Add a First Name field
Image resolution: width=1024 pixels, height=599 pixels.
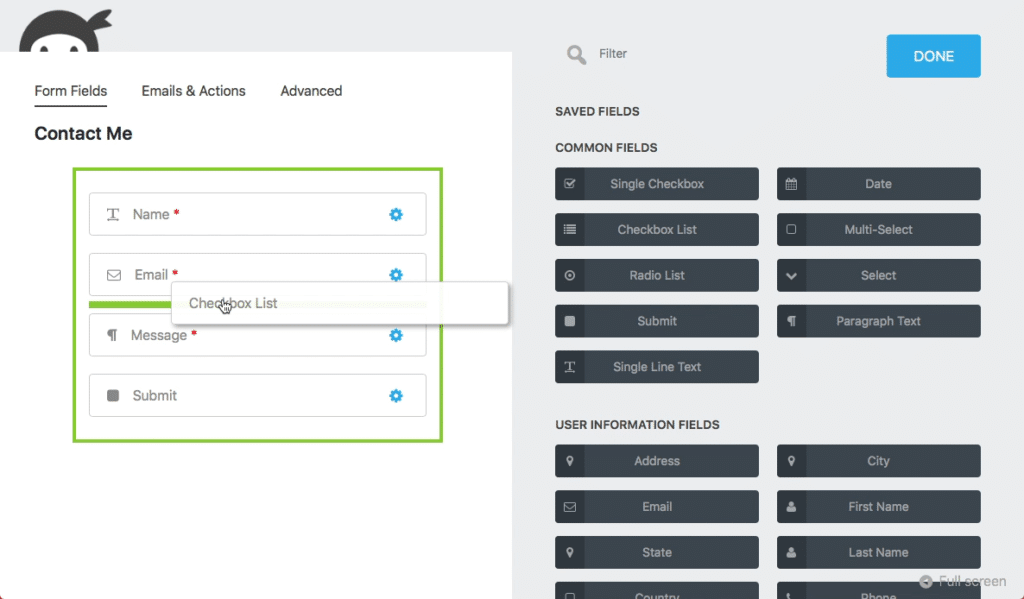(x=878, y=506)
